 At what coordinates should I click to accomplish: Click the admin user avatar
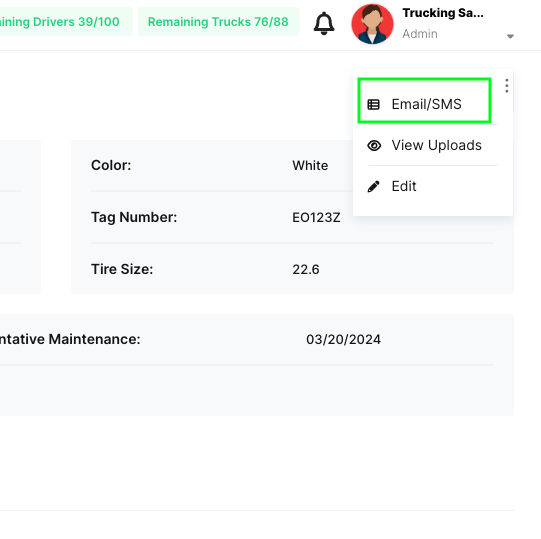click(372, 24)
